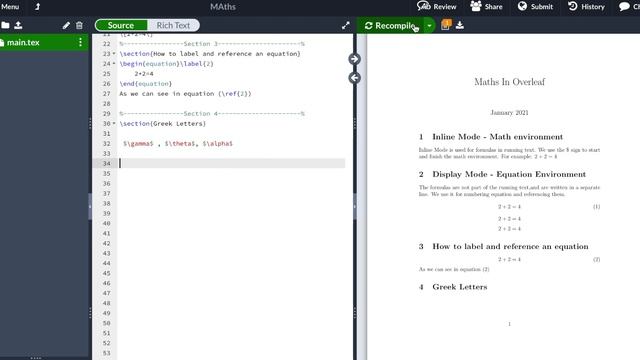Image resolution: width=640 pixels, height=360 pixels.
Task: Click the Section 3 comment line
Action: tap(212, 44)
